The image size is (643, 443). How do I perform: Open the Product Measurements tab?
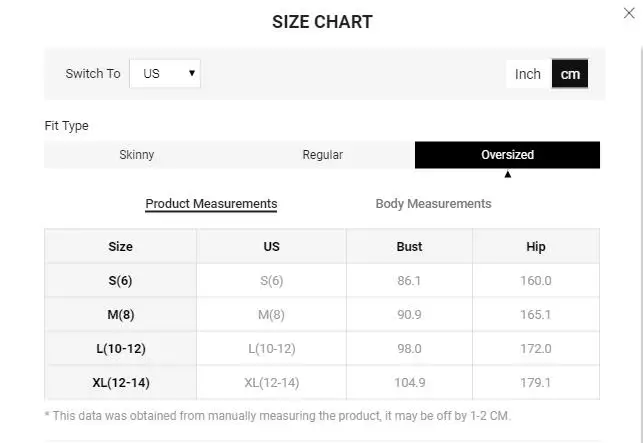point(211,204)
